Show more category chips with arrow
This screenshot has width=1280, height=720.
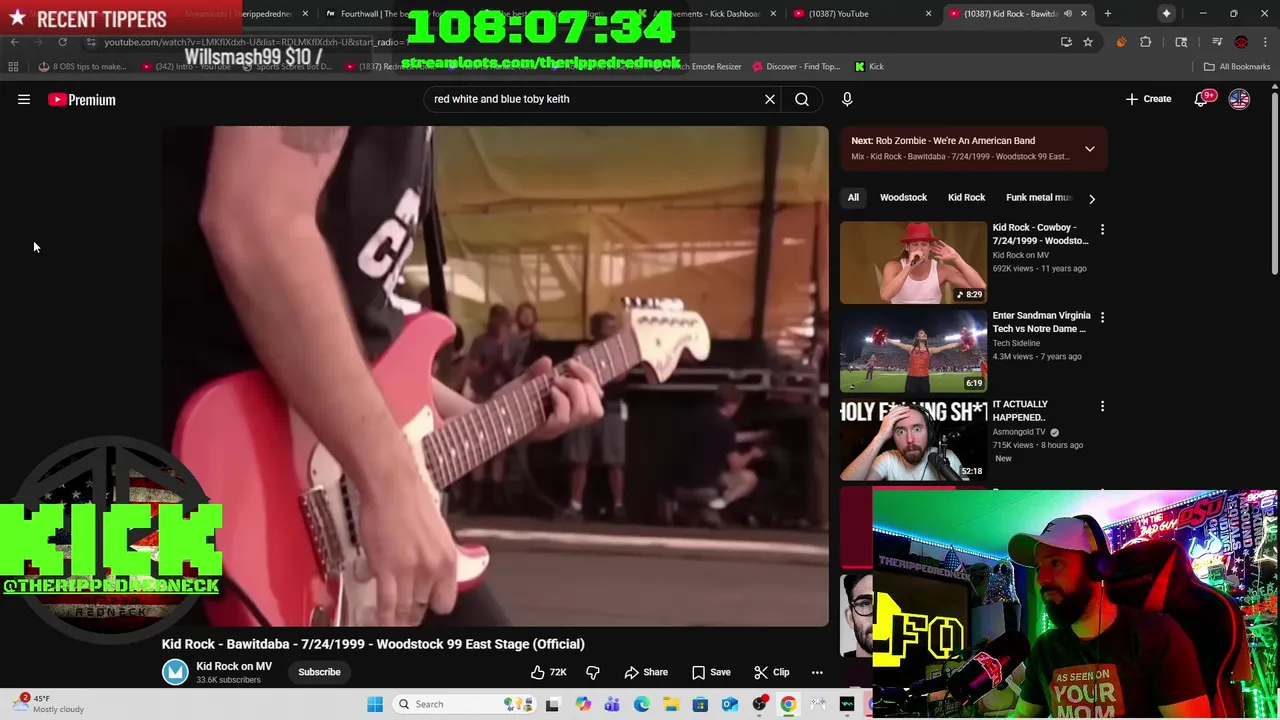[1092, 198]
